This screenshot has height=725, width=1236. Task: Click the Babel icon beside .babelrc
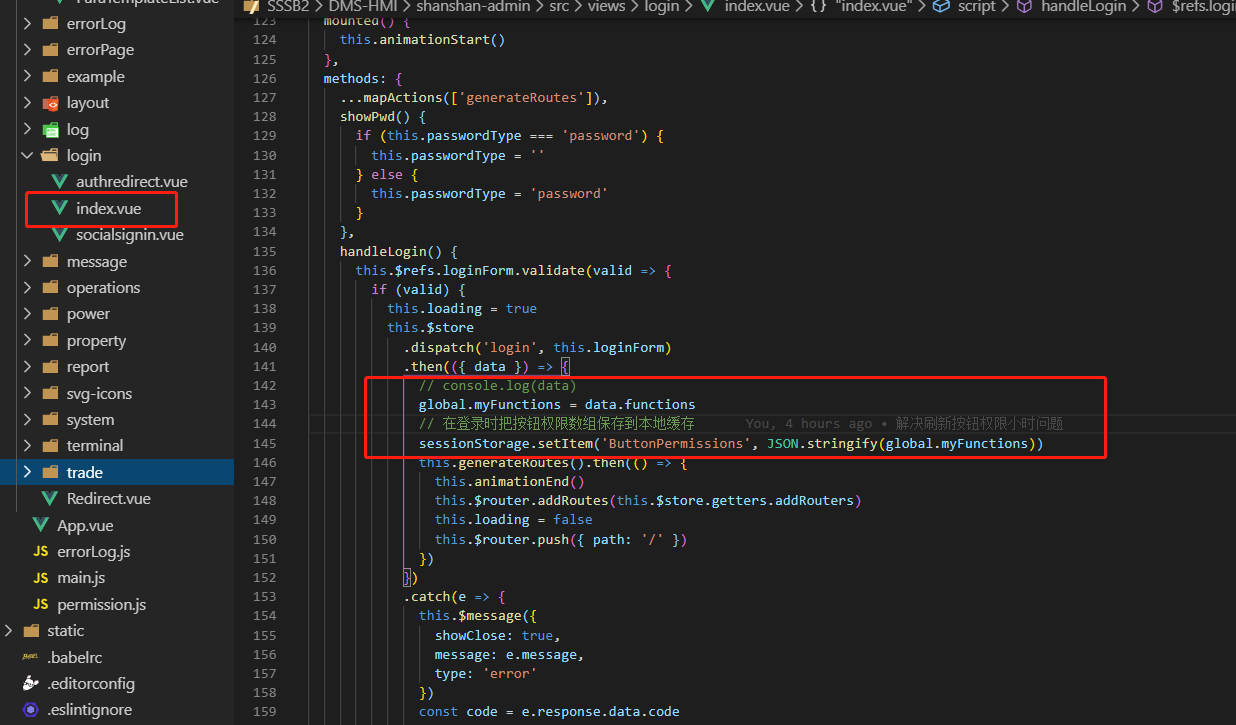(x=31, y=657)
